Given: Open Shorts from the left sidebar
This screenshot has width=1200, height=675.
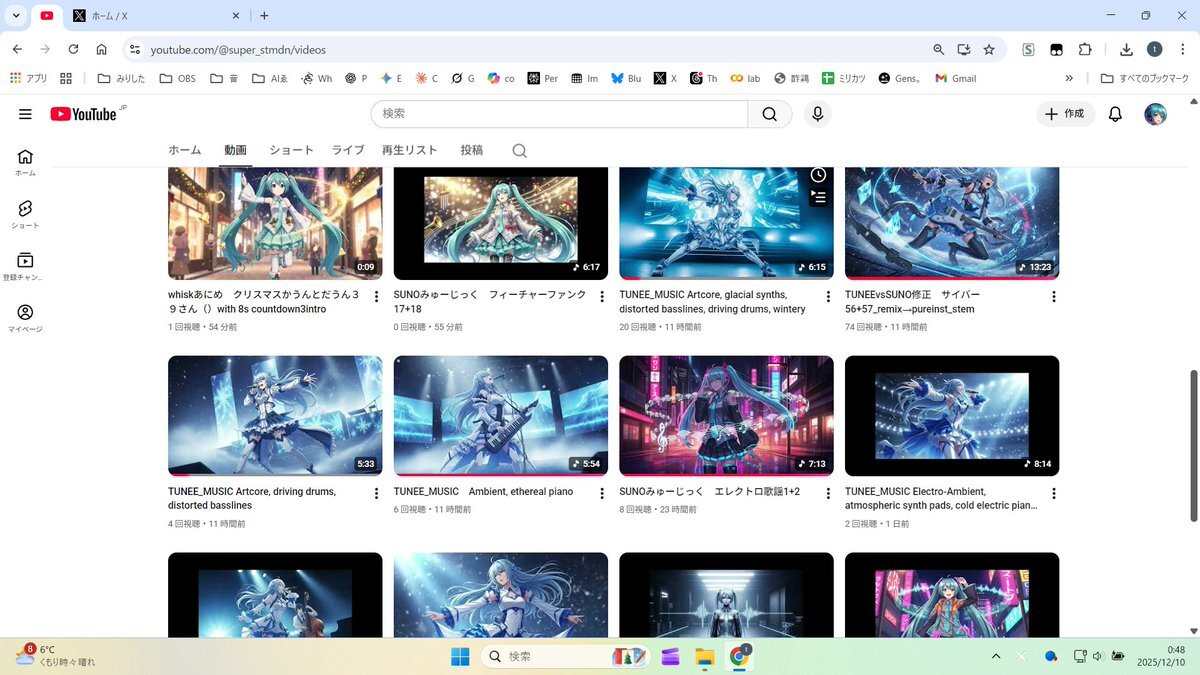Looking at the screenshot, I should click(25, 213).
